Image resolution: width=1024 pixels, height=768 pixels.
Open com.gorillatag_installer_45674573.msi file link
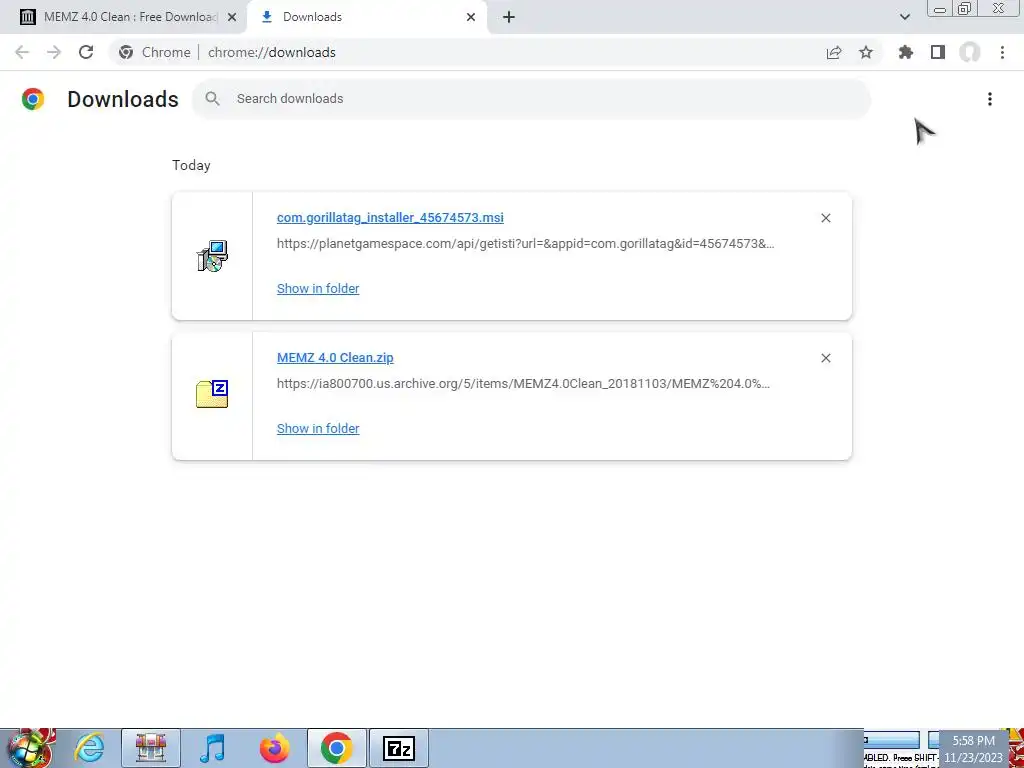click(390, 217)
